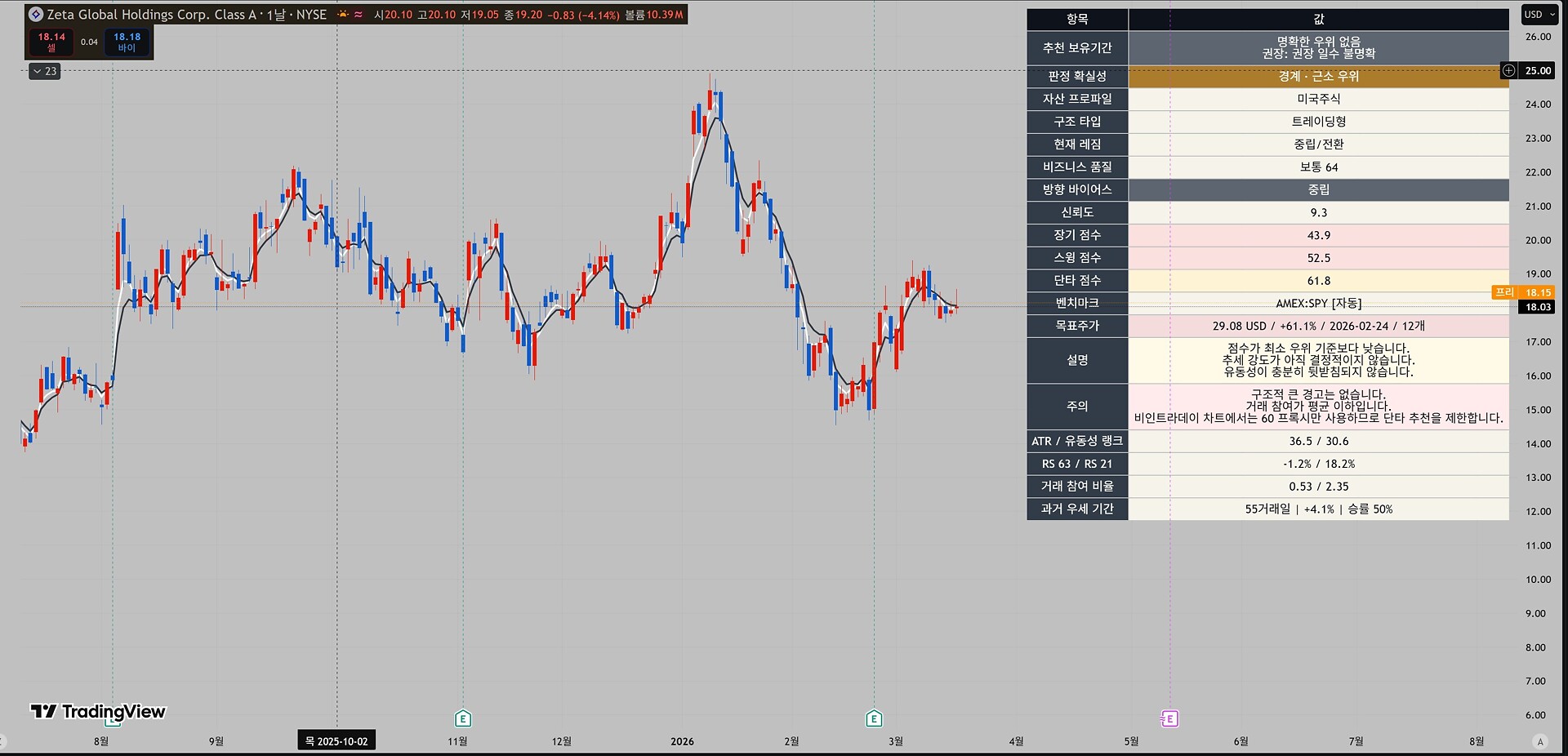Click the '스윙 점수' row label

(x=1077, y=258)
